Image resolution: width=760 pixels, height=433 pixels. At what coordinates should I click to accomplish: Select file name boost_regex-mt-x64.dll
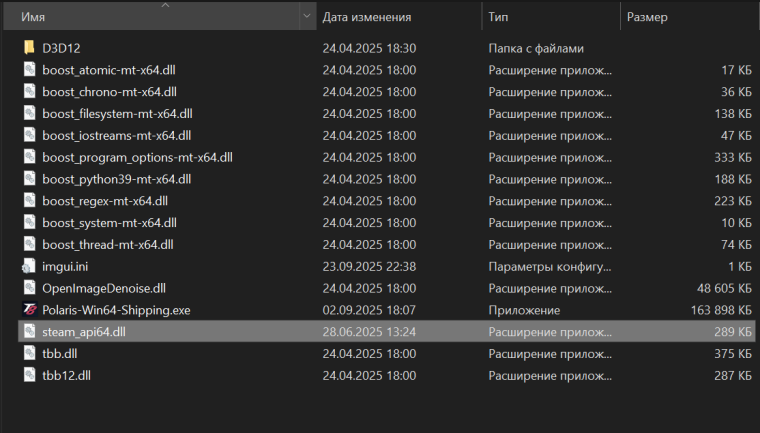point(105,201)
